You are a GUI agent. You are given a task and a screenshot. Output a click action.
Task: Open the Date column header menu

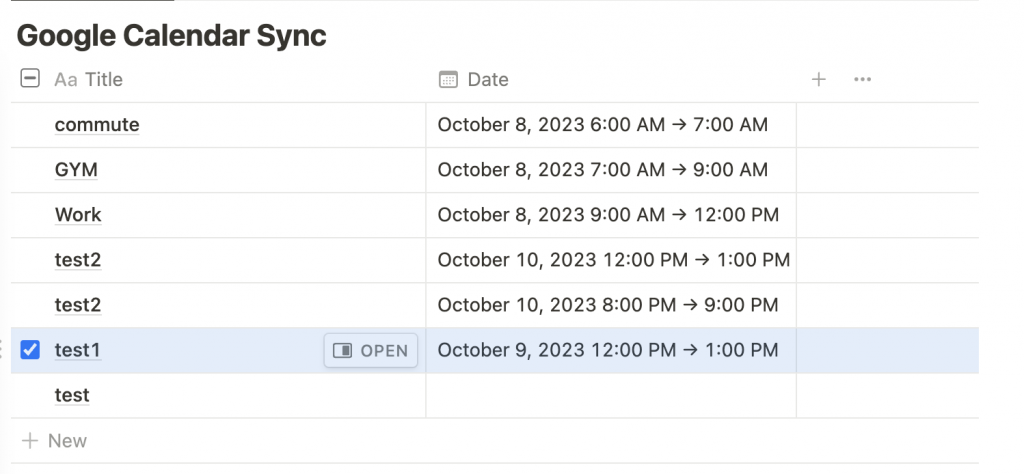(487, 80)
